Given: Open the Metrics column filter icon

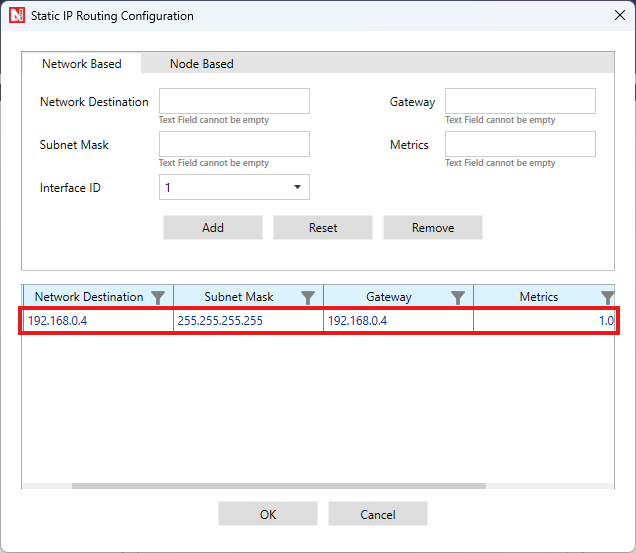Looking at the screenshot, I should click(x=607, y=297).
